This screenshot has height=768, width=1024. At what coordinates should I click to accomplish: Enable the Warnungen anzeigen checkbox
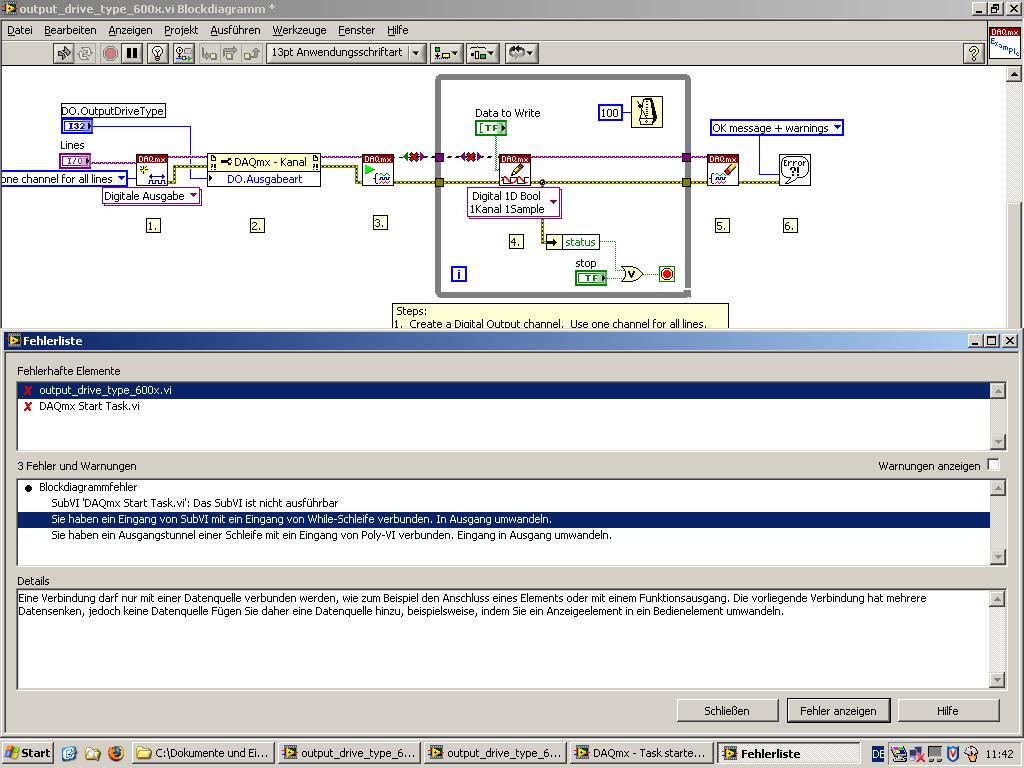pyautogui.click(x=993, y=465)
